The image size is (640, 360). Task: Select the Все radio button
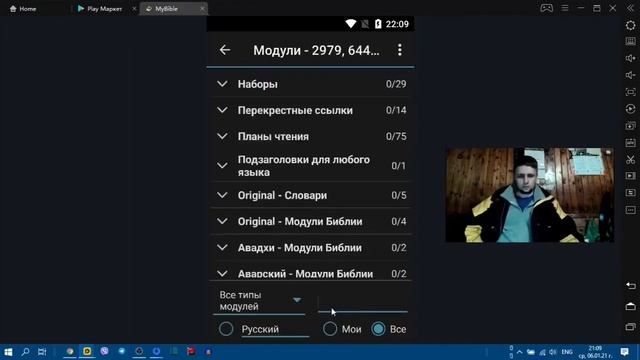tap(378, 329)
